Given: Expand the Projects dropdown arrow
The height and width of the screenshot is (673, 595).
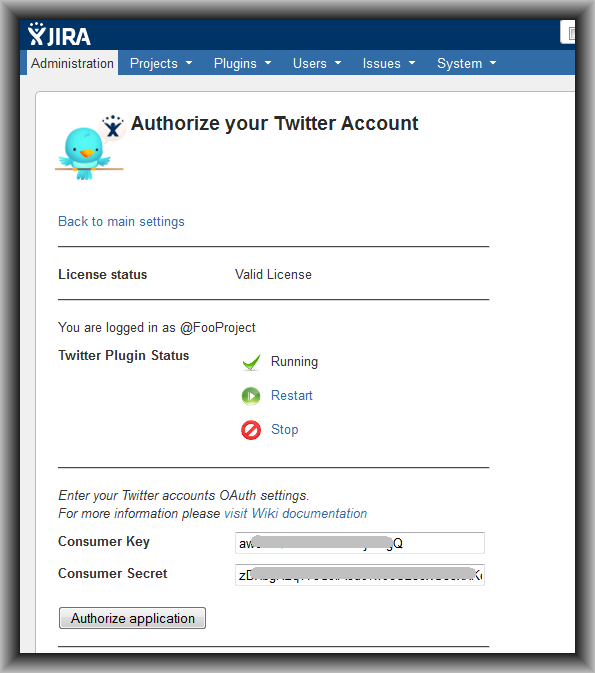Looking at the screenshot, I should pos(189,63).
